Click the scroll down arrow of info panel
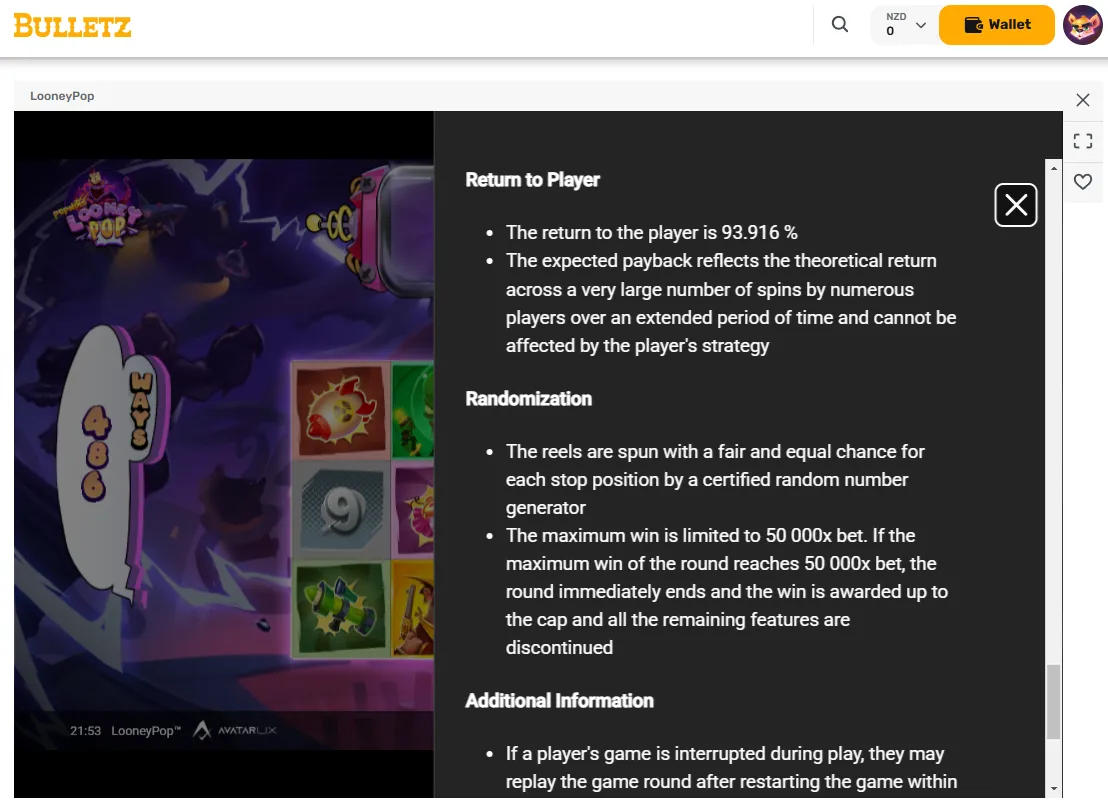This screenshot has width=1108, height=805. [x=1054, y=788]
